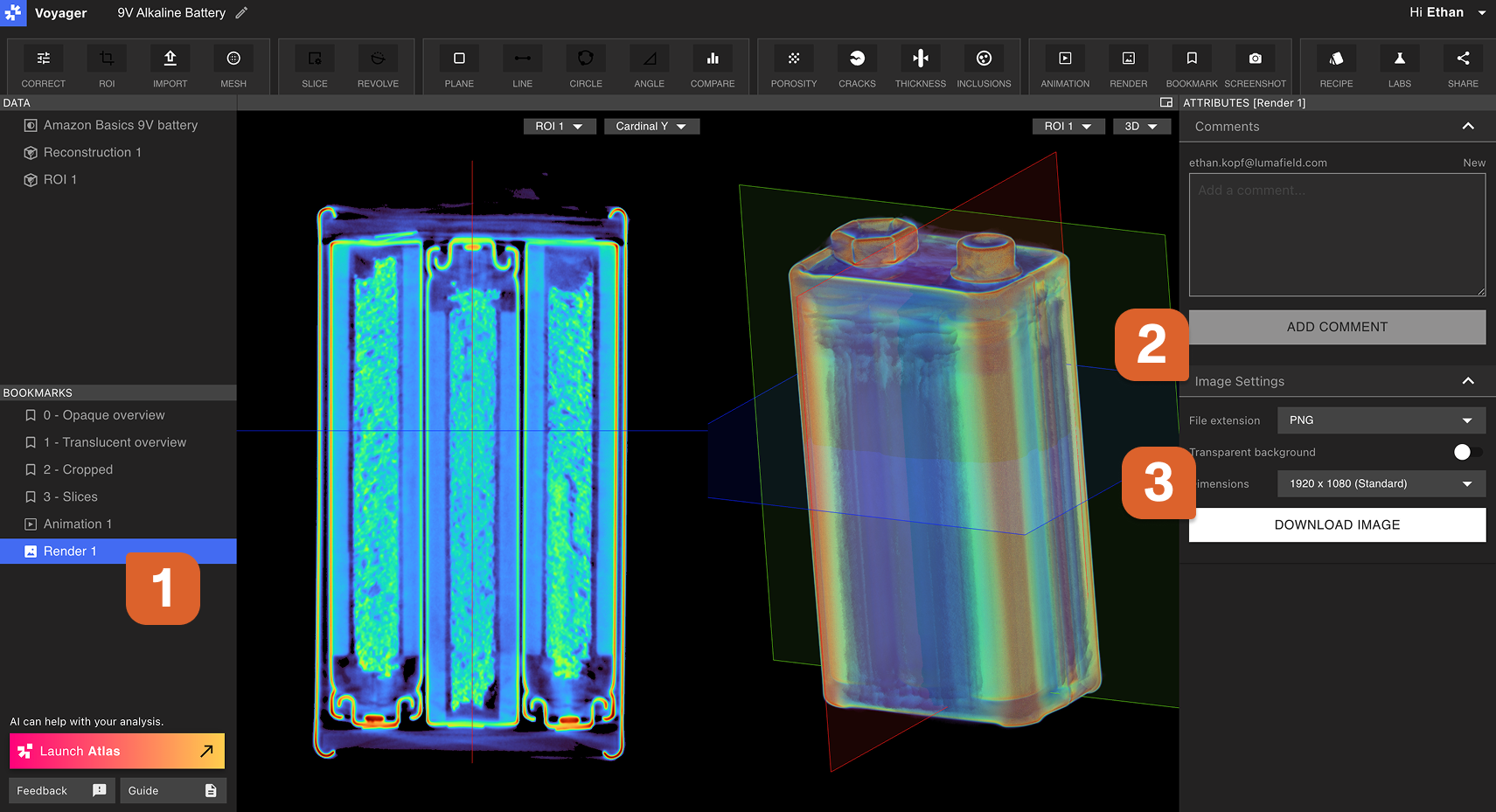Expand the Cardinal Y view dropdown
1496x812 pixels.
coord(651,127)
